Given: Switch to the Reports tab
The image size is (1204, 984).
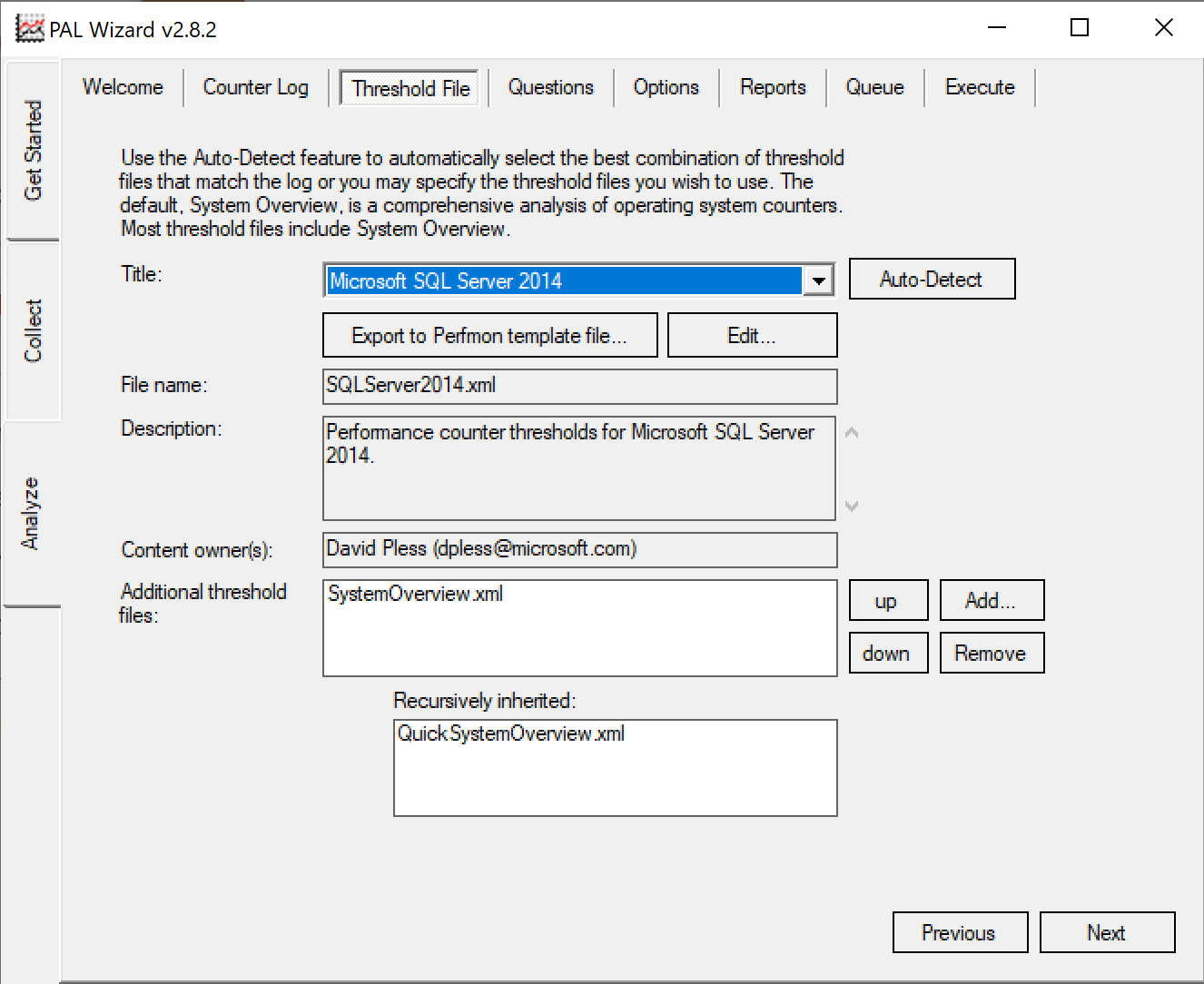Looking at the screenshot, I should 773,87.
